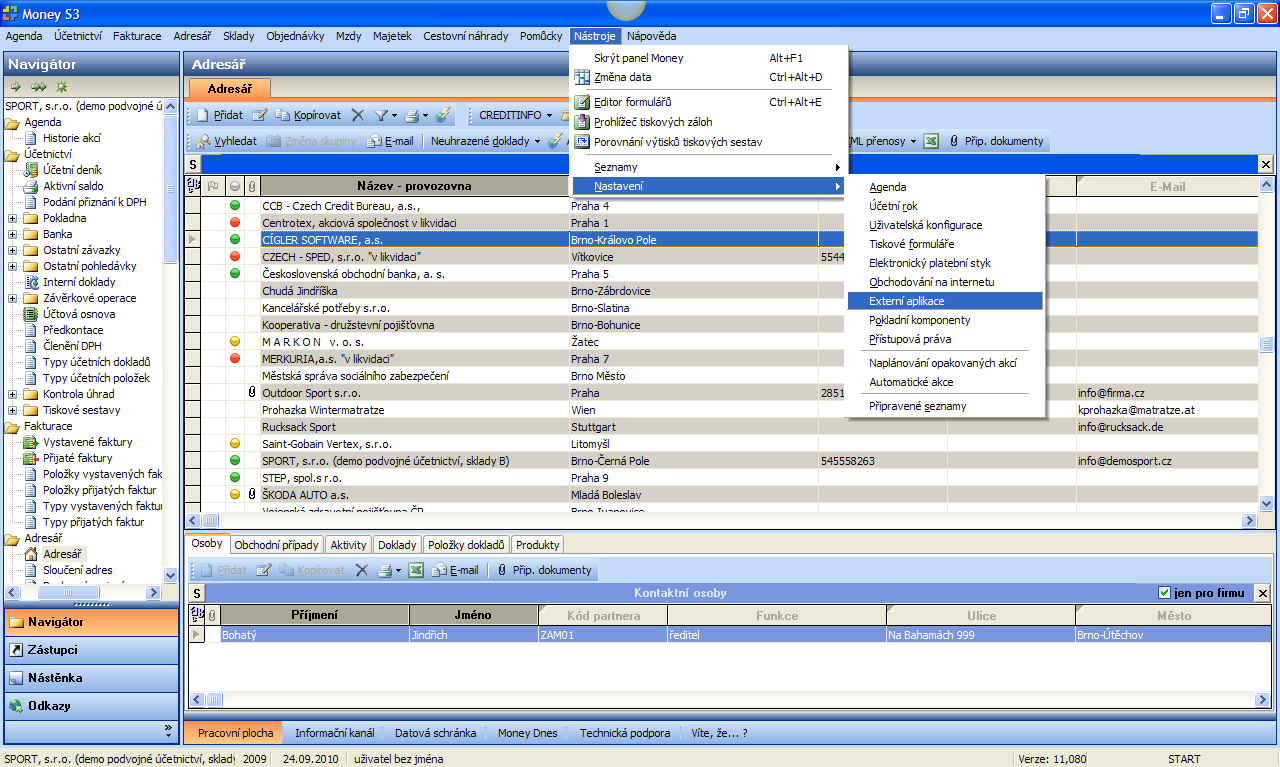The height and width of the screenshot is (767, 1280).
Task: Click the blue search field above address list
Action: [728, 165]
